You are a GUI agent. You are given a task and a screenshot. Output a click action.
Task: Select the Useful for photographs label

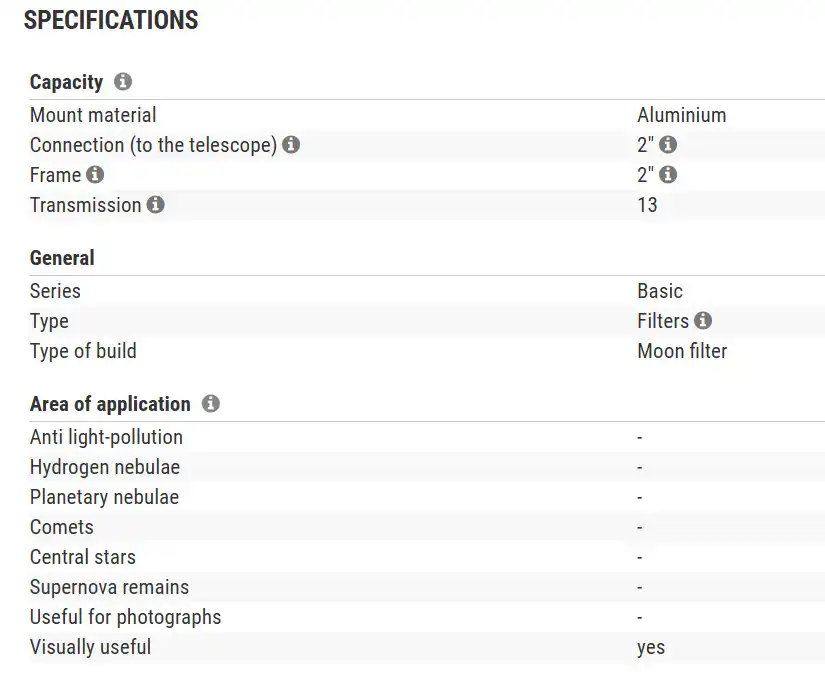(x=125, y=617)
